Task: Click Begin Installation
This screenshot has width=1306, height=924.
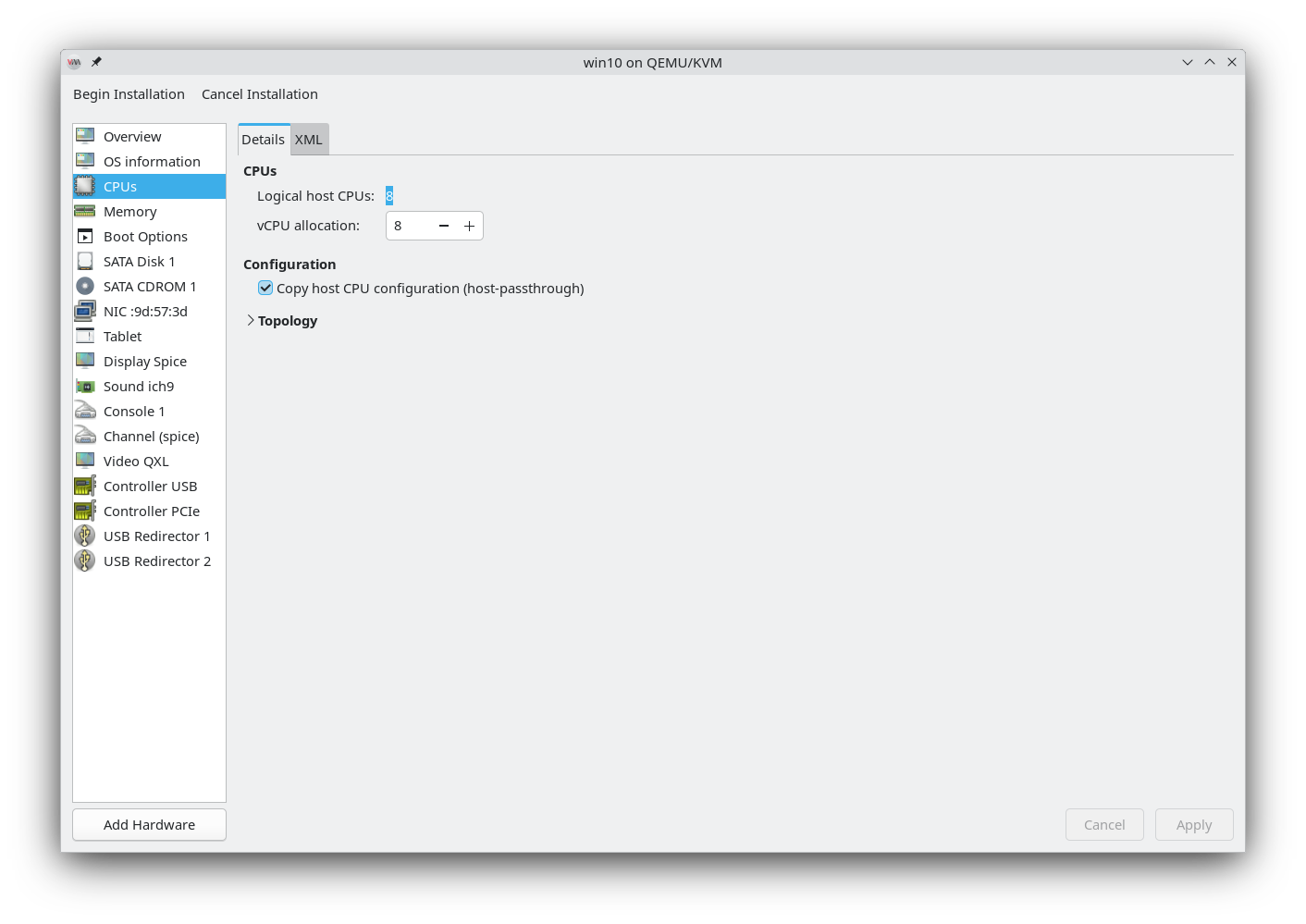Action: (x=129, y=94)
